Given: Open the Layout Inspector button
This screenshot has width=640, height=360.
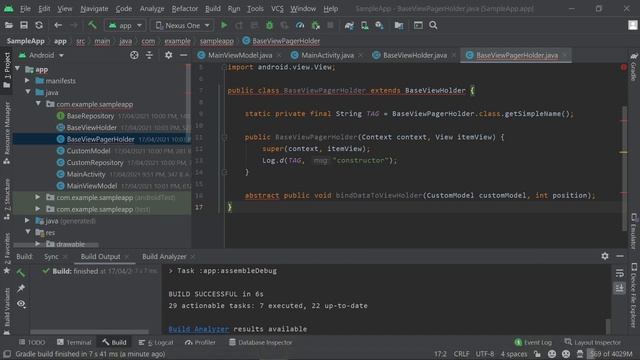Looking at the screenshot, I should pos(593,342).
